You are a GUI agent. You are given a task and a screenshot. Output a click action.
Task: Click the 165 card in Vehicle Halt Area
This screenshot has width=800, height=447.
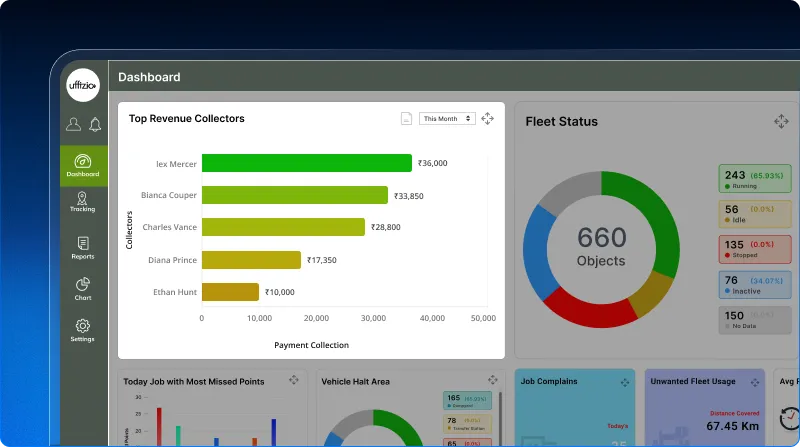pyautogui.click(x=467, y=401)
